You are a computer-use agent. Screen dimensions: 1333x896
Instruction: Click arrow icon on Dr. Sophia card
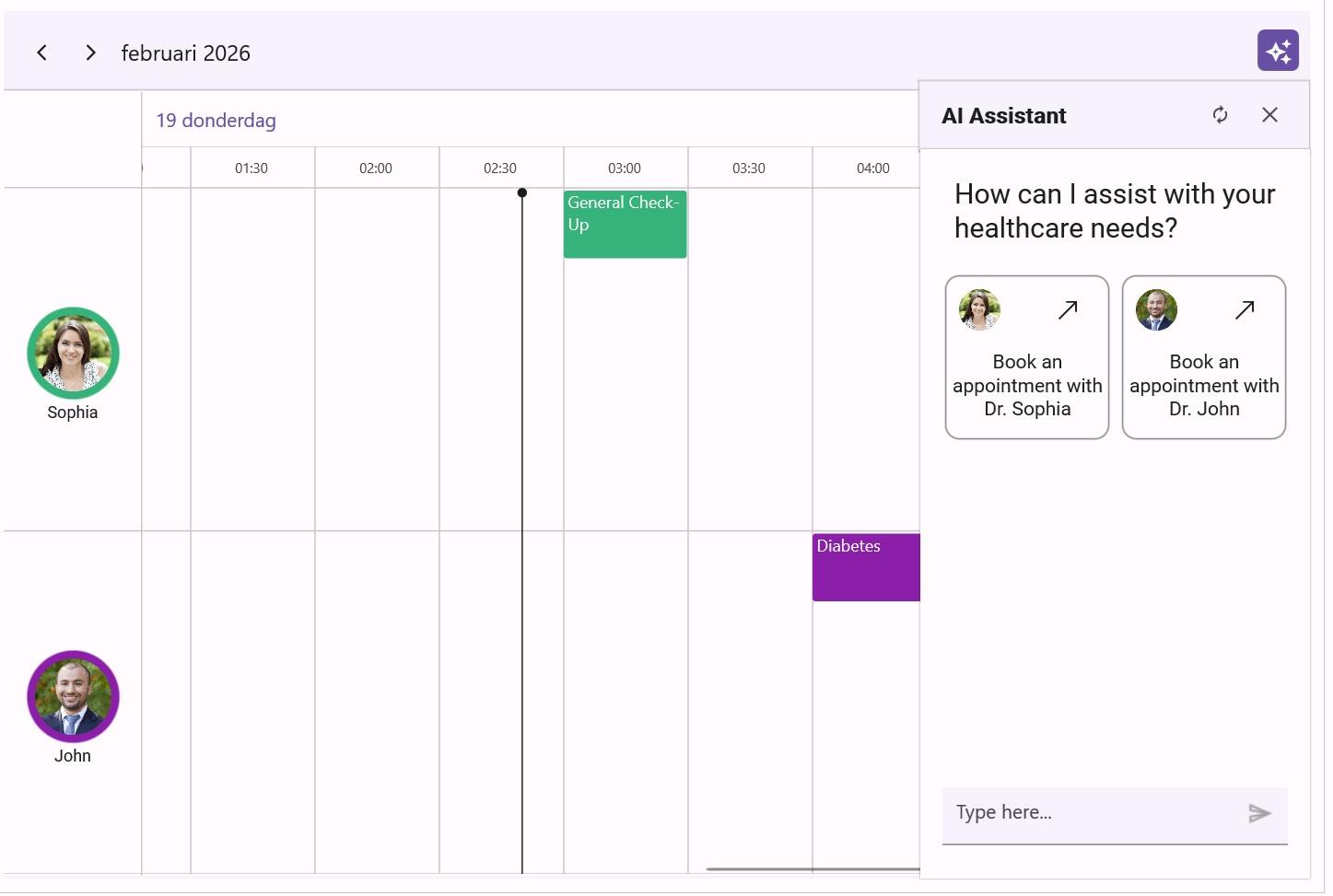click(1067, 310)
